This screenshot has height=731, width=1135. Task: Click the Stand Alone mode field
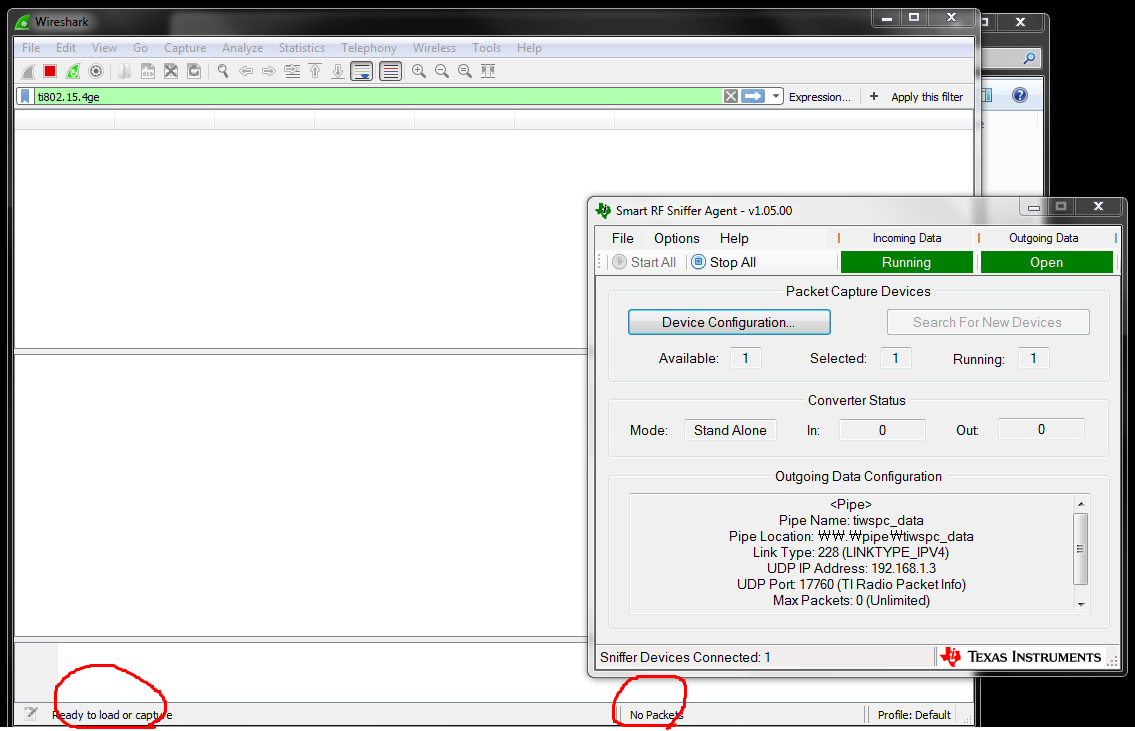[730, 430]
